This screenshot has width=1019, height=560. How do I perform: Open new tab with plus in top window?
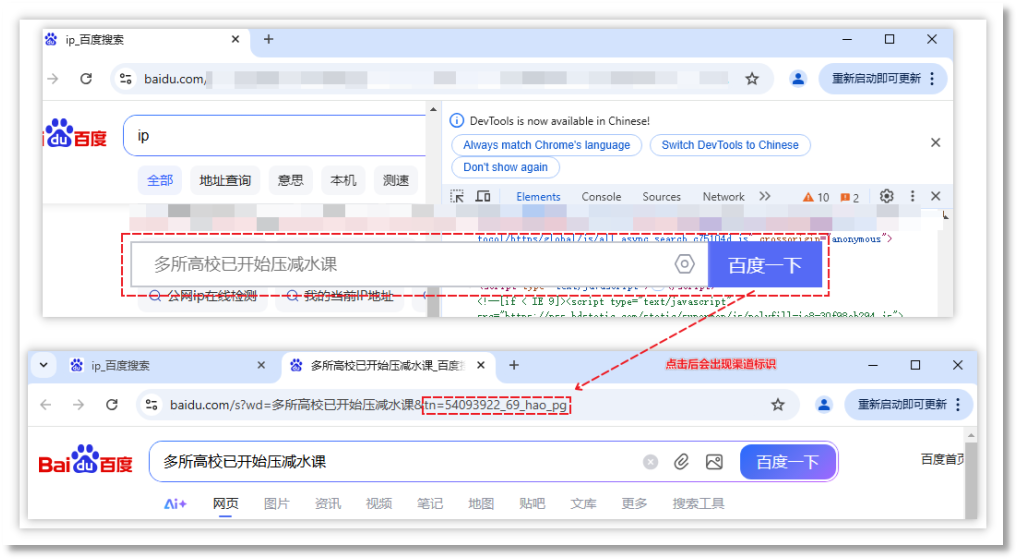pyautogui.click(x=268, y=39)
